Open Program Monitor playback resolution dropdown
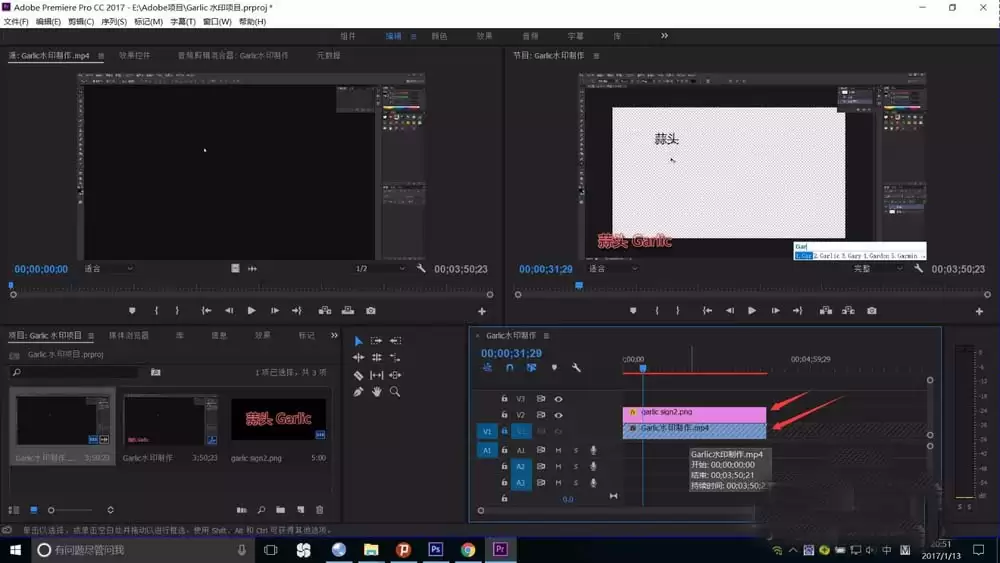 [x=875, y=269]
